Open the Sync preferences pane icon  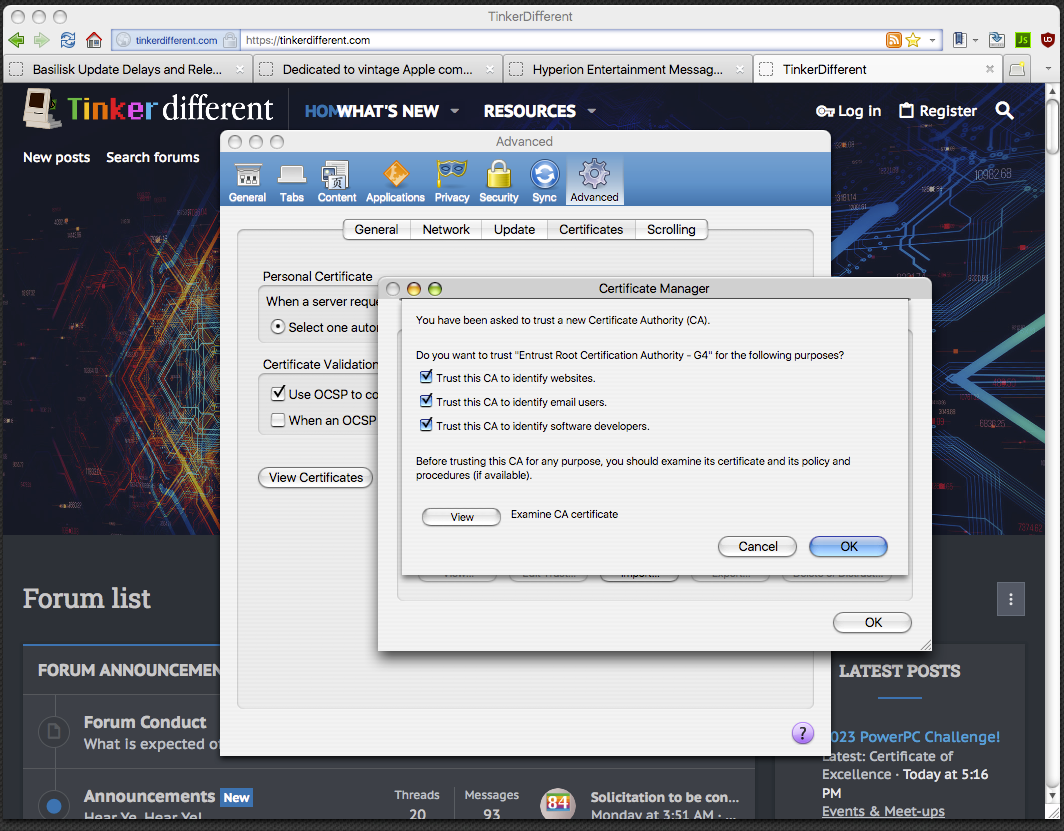(544, 181)
